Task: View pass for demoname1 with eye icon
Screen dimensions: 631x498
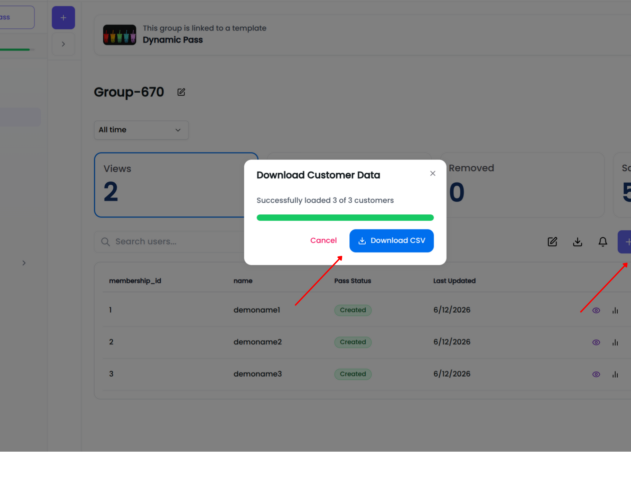Action: (x=596, y=310)
